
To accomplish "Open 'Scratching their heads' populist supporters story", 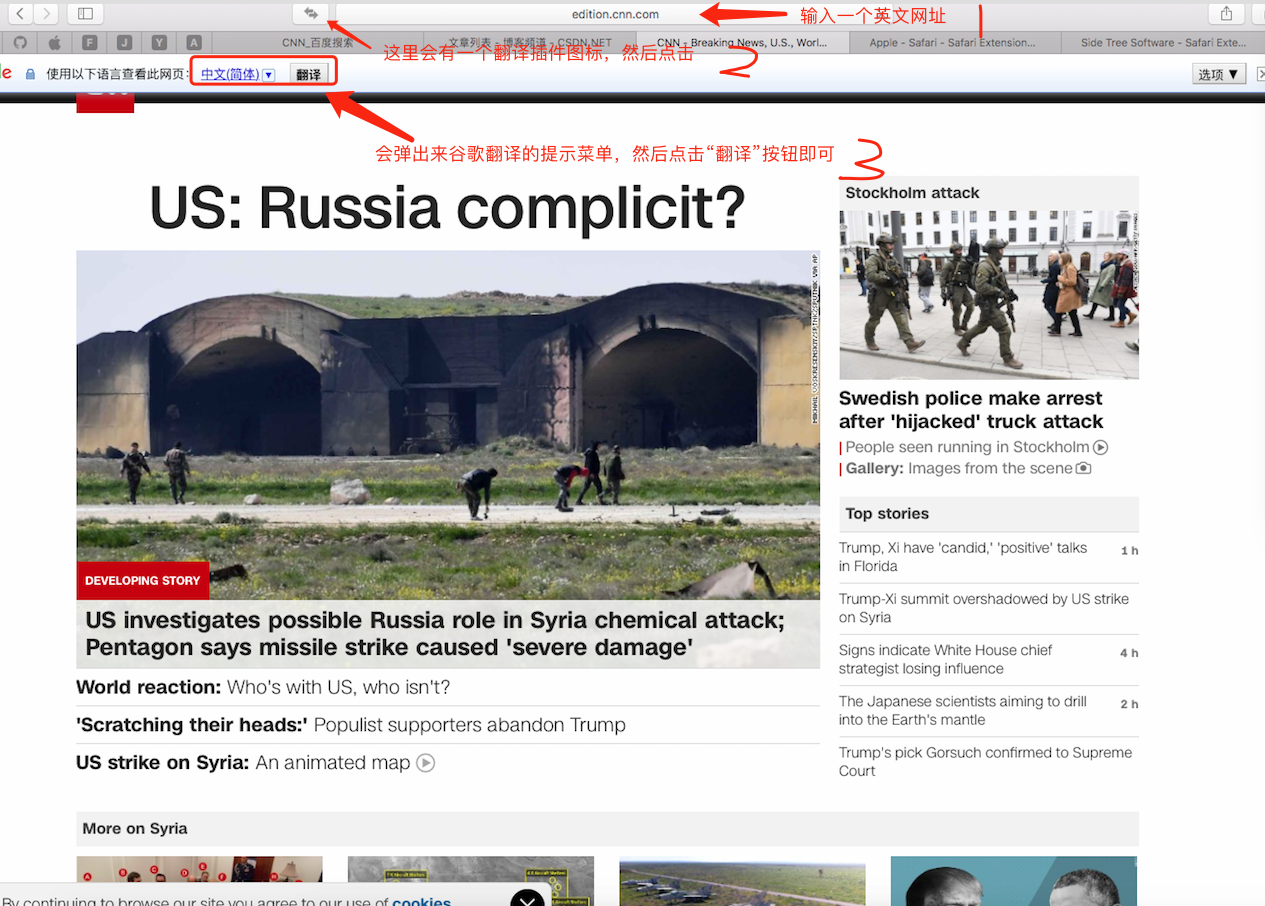I will (351, 725).
